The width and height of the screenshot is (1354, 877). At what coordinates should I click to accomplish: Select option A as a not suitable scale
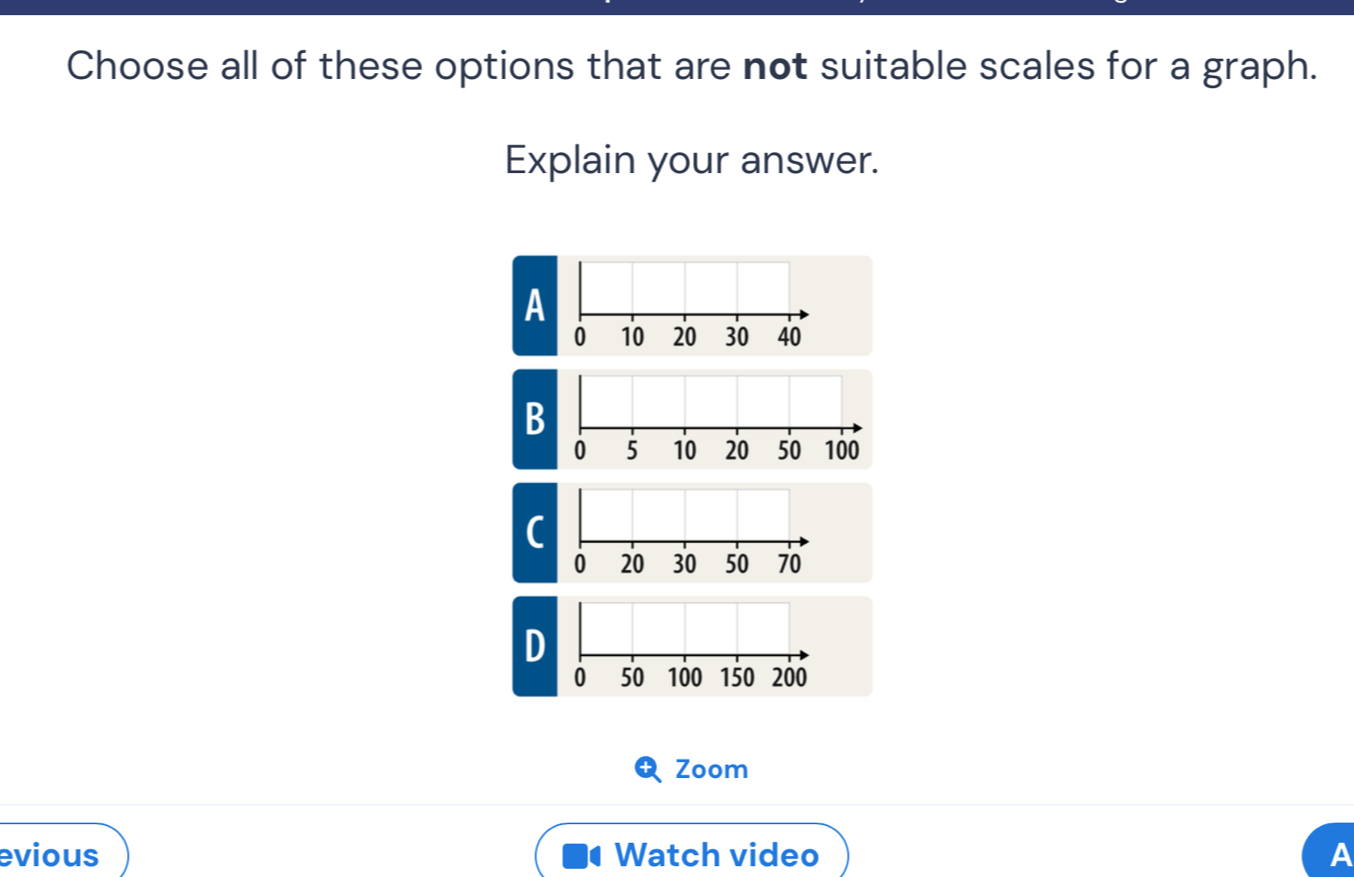[692, 304]
